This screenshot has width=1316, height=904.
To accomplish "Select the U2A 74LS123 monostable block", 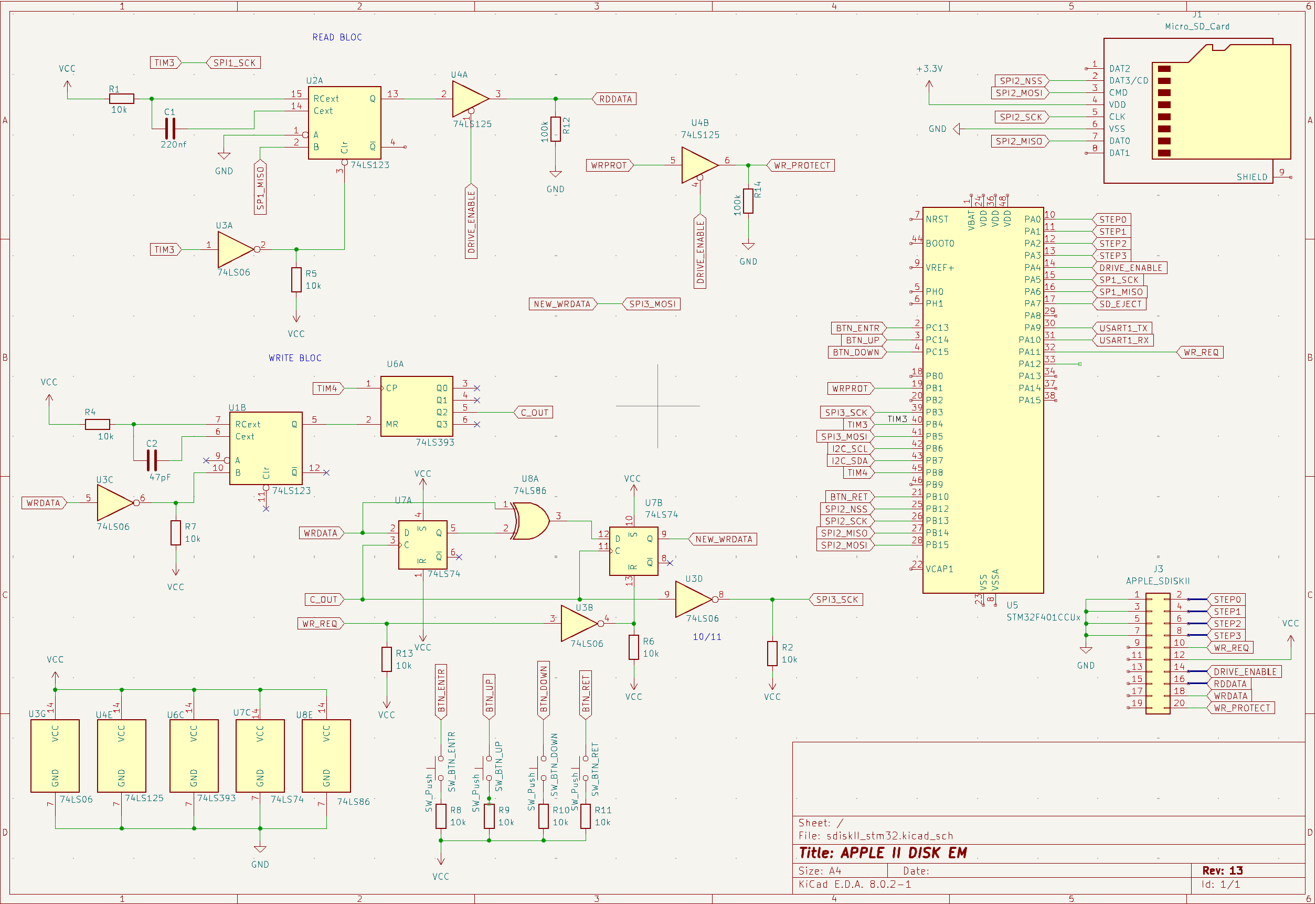I will [344, 123].
